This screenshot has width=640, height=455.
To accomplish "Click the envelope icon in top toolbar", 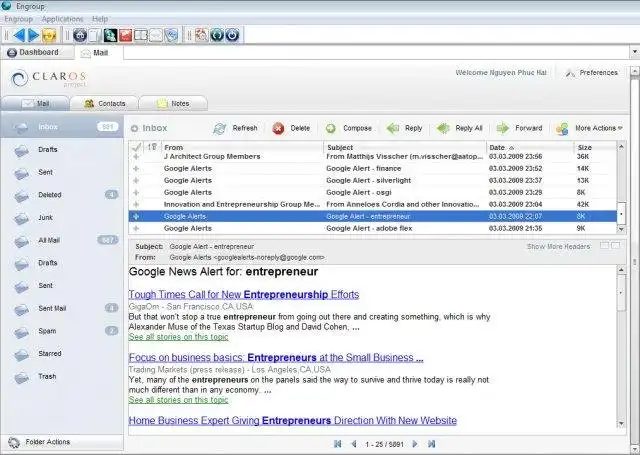I will point(156,35).
